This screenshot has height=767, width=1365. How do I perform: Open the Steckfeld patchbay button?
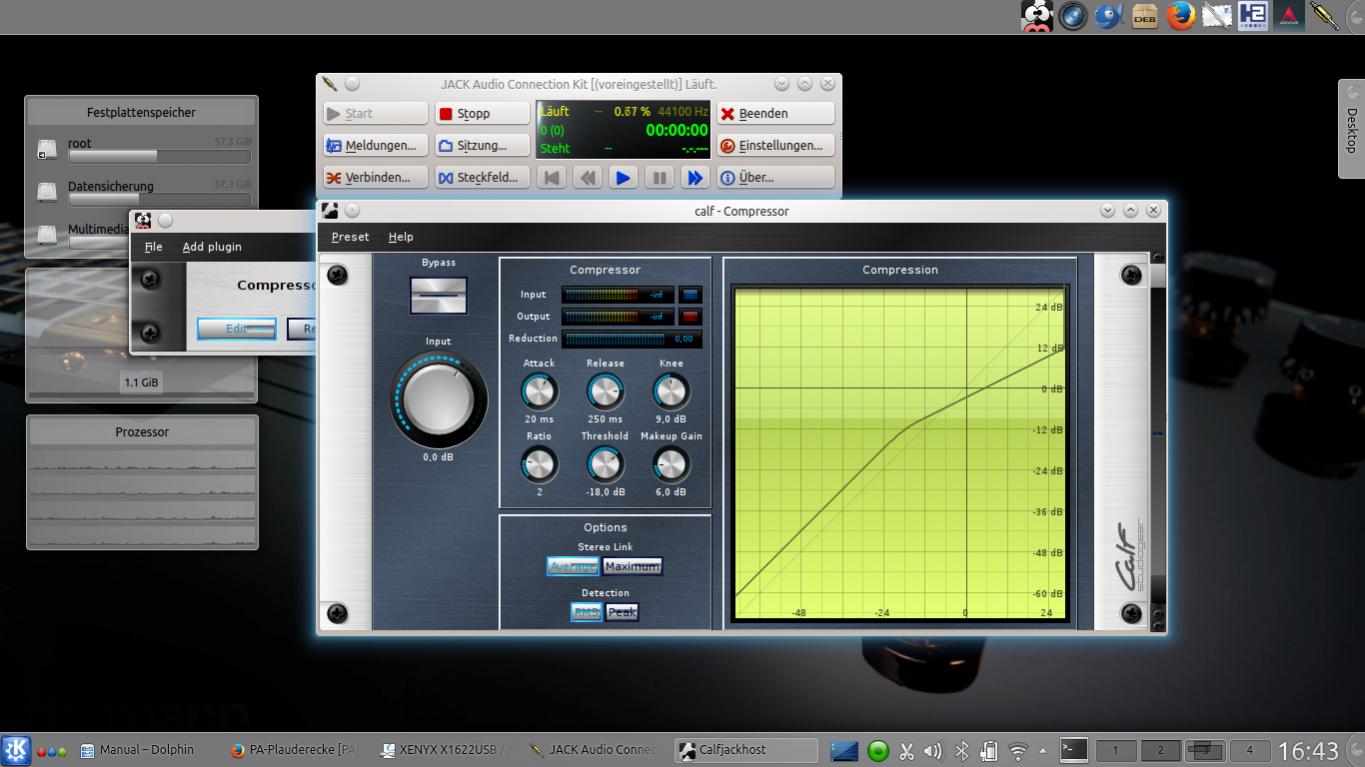coord(482,178)
